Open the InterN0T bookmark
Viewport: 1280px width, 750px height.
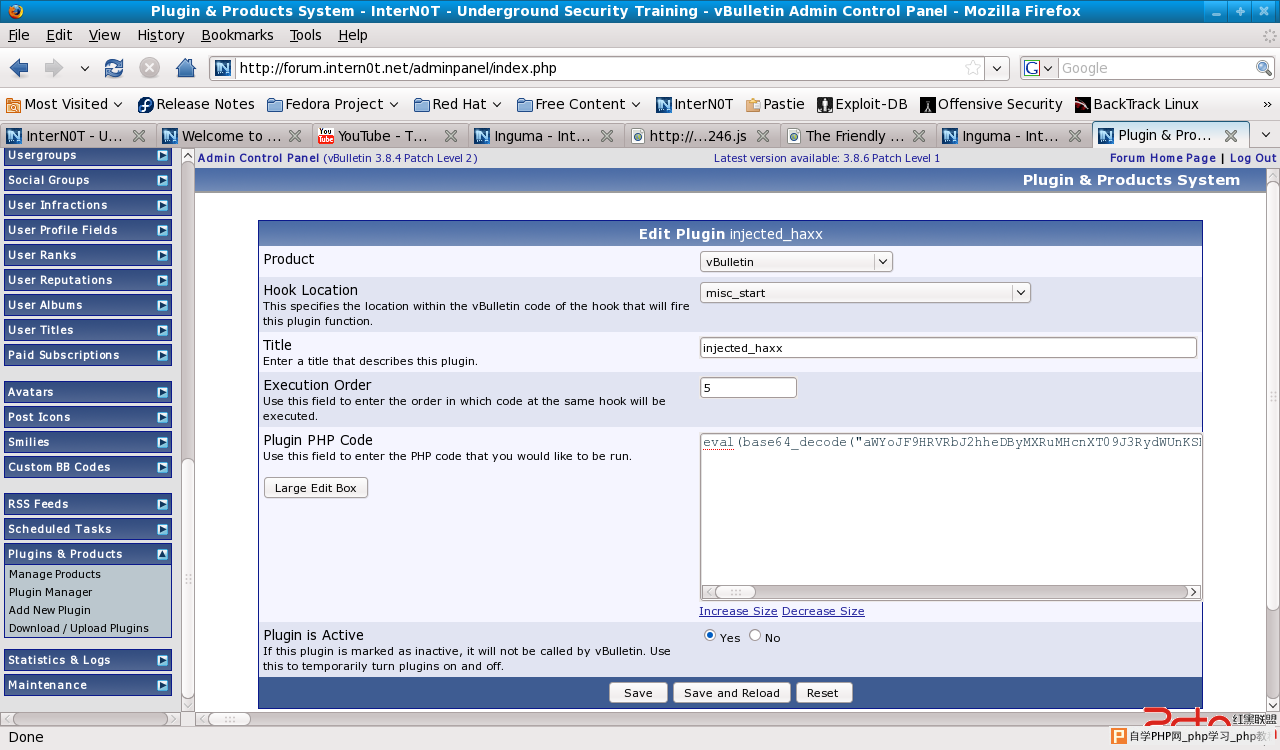pyautogui.click(x=695, y=104)
